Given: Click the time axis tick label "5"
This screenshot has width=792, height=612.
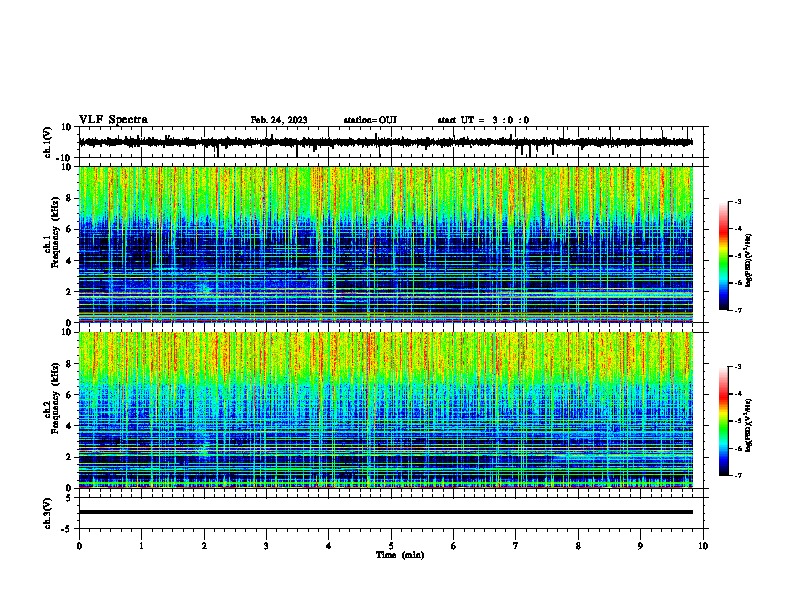Looking at the screenshot, I should (x=391, y=546).
